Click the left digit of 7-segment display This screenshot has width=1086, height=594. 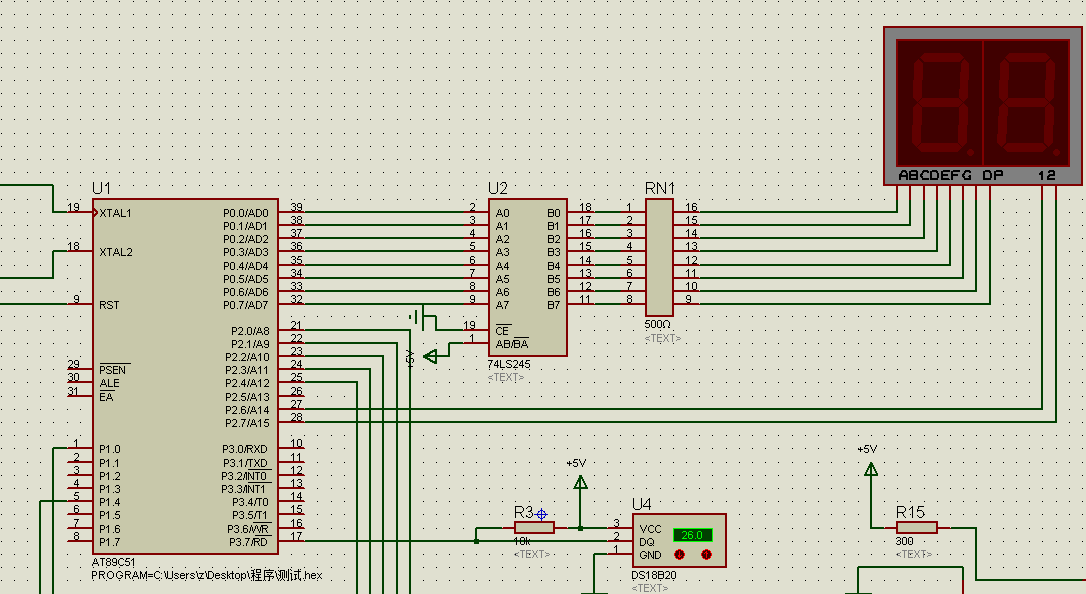coord(940,102)
